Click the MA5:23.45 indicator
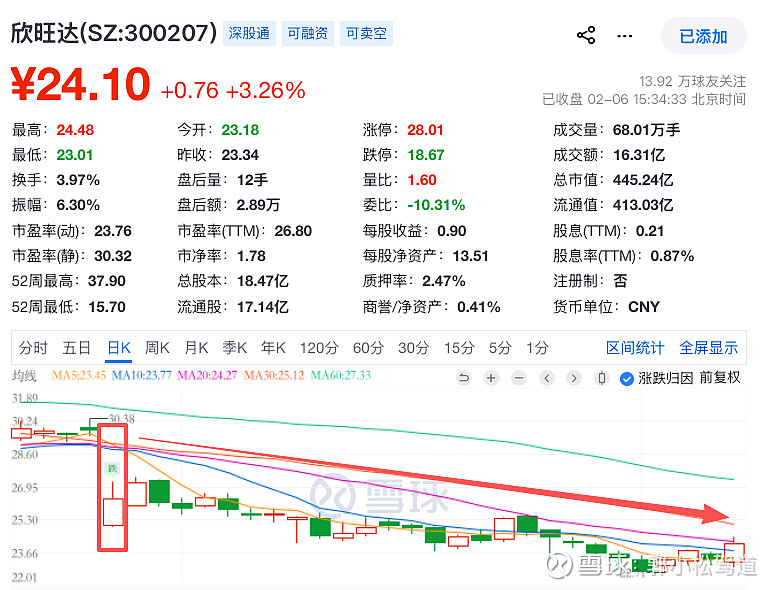This screenshot has height=590, width=780. 79,376
